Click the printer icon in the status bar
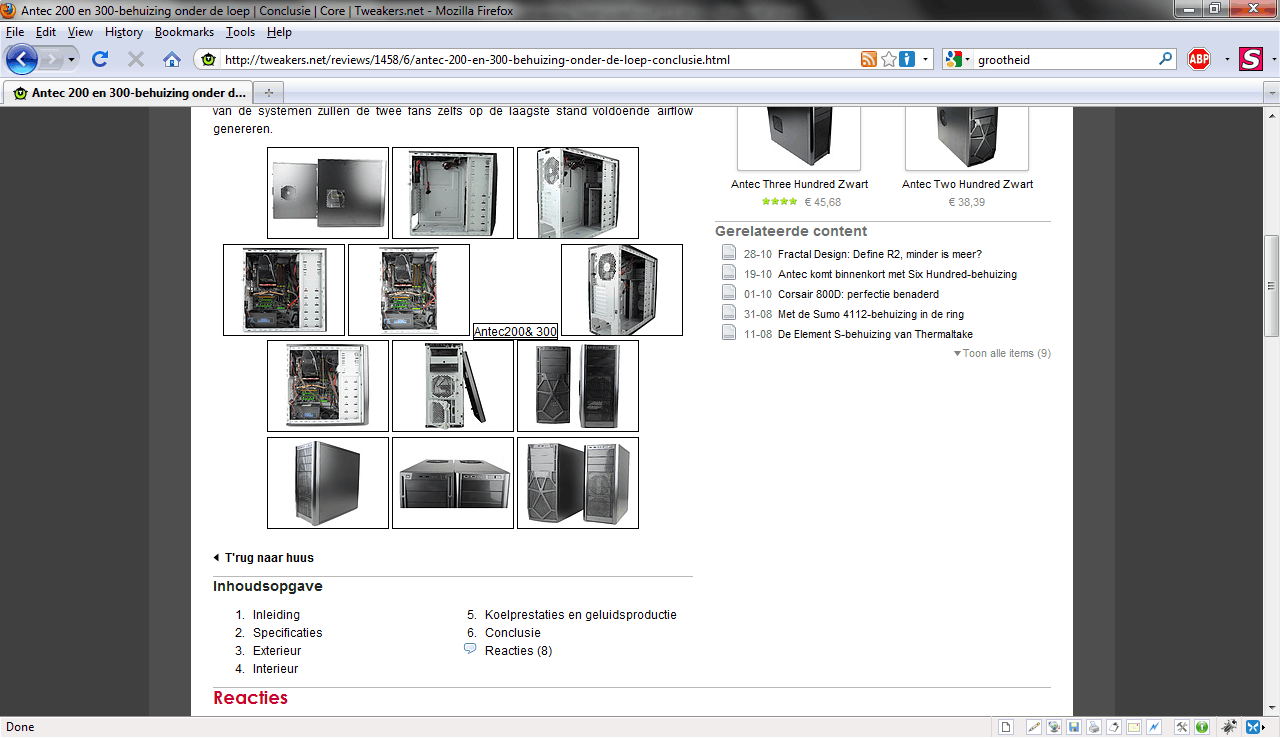The width and height of the screenshot is (1280, 738). (x=1094, y=727)
